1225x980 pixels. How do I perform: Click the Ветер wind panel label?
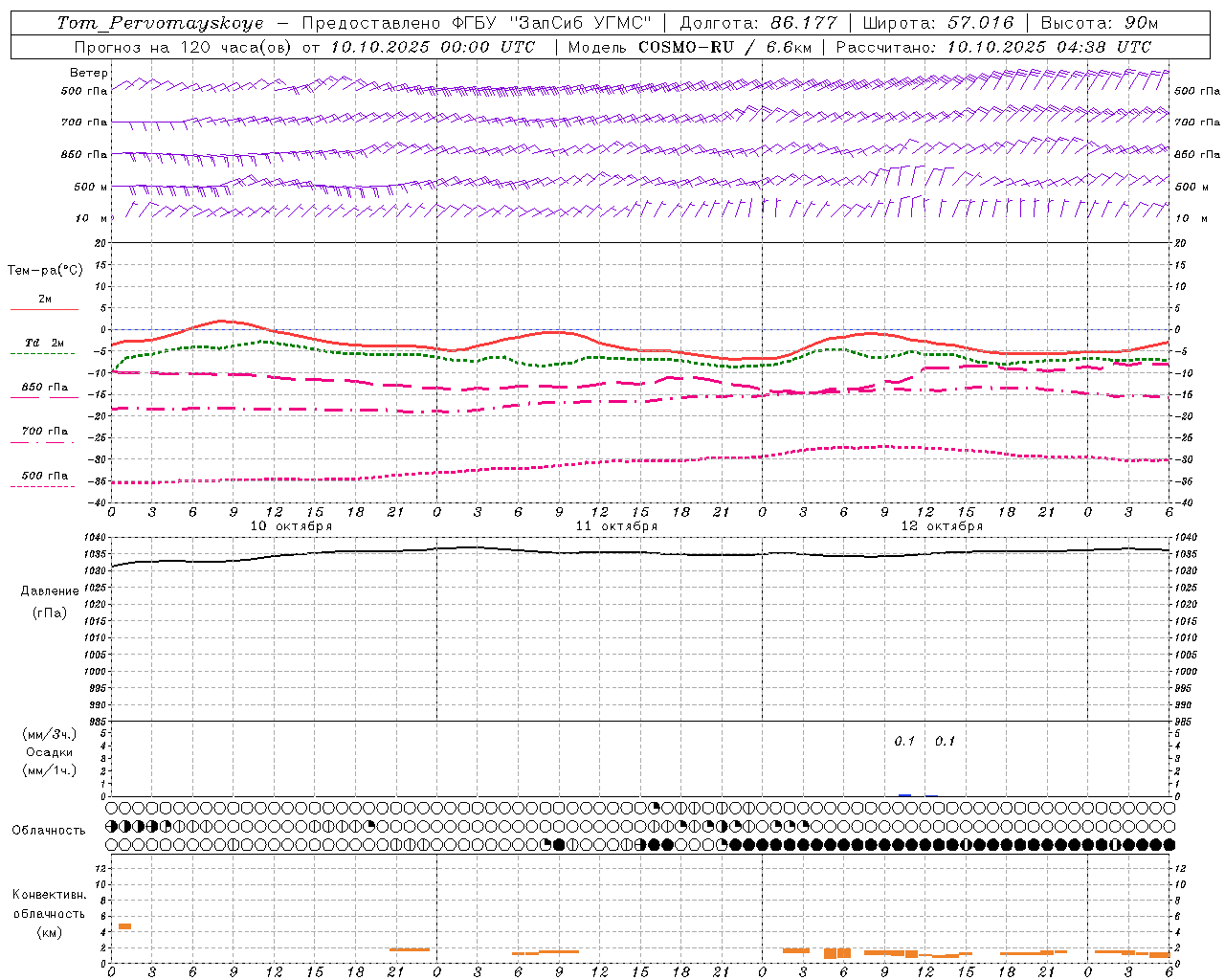coord(89,73)
